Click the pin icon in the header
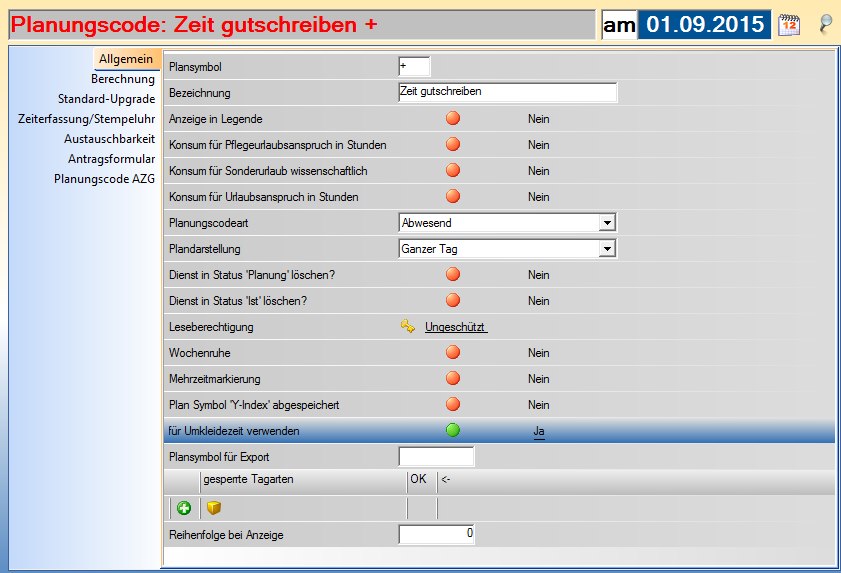Image resolution: width=841 pixels, height=573 pixels. point(825,25)
